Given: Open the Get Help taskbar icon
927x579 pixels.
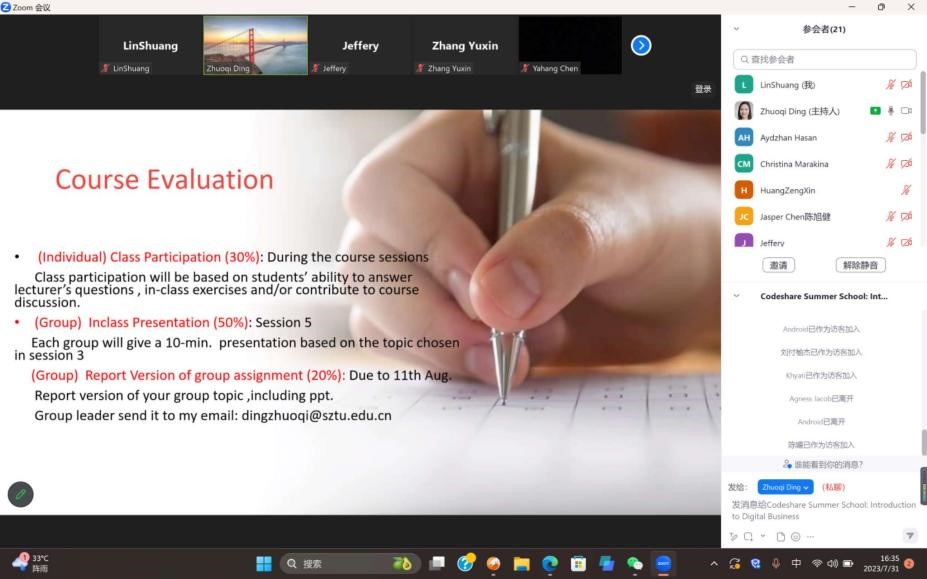Looking at the screenshot, I should pyautogui.click(x=466, y=563).
